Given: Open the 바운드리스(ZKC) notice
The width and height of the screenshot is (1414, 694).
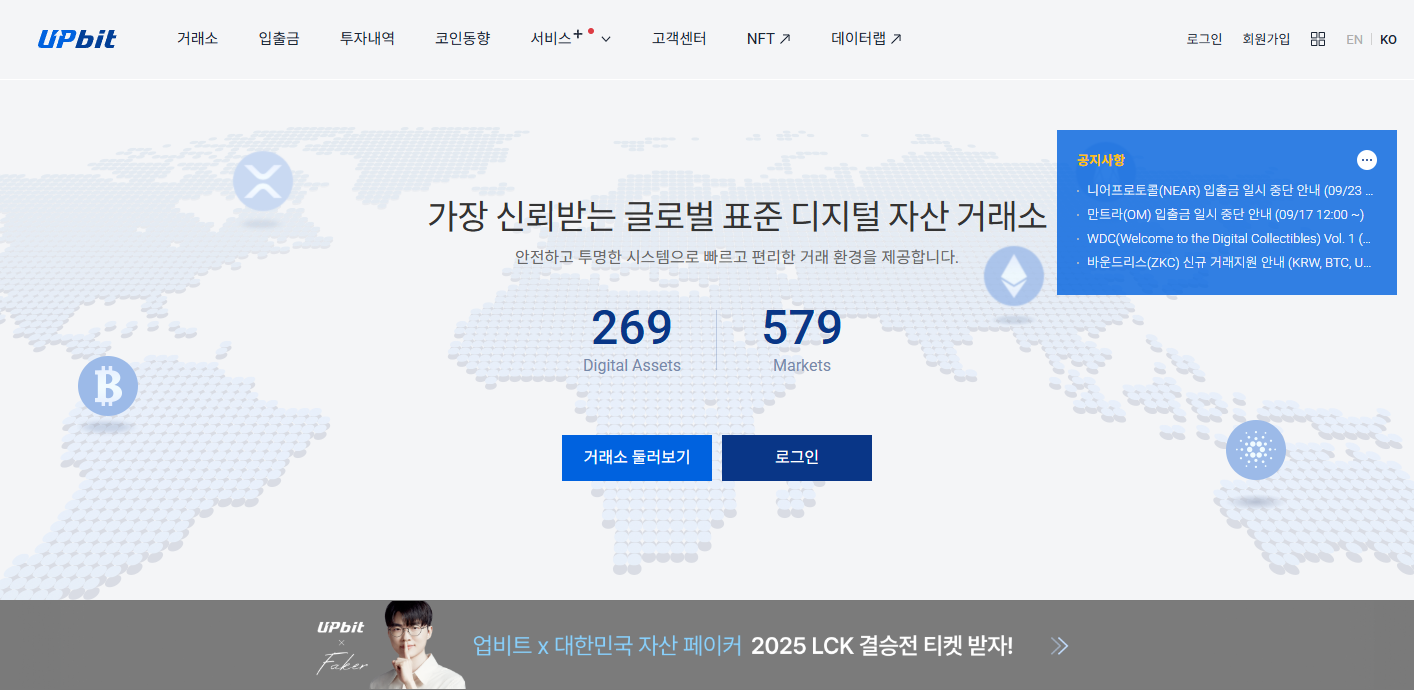Looking at the screenshot, I should (1229, 263).
